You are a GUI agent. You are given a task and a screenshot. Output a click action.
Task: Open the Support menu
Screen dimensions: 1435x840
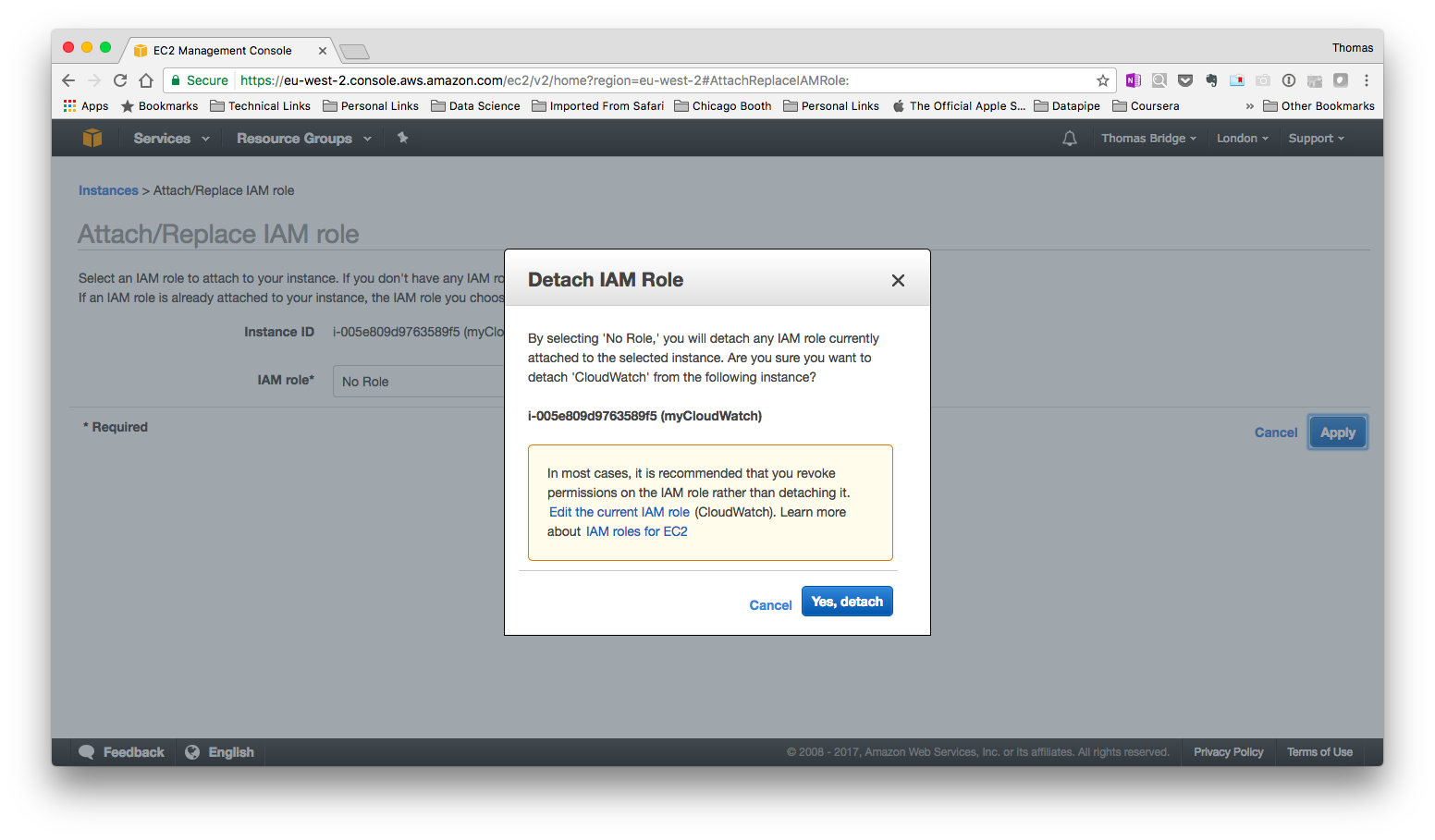[x=1316, y=139]
